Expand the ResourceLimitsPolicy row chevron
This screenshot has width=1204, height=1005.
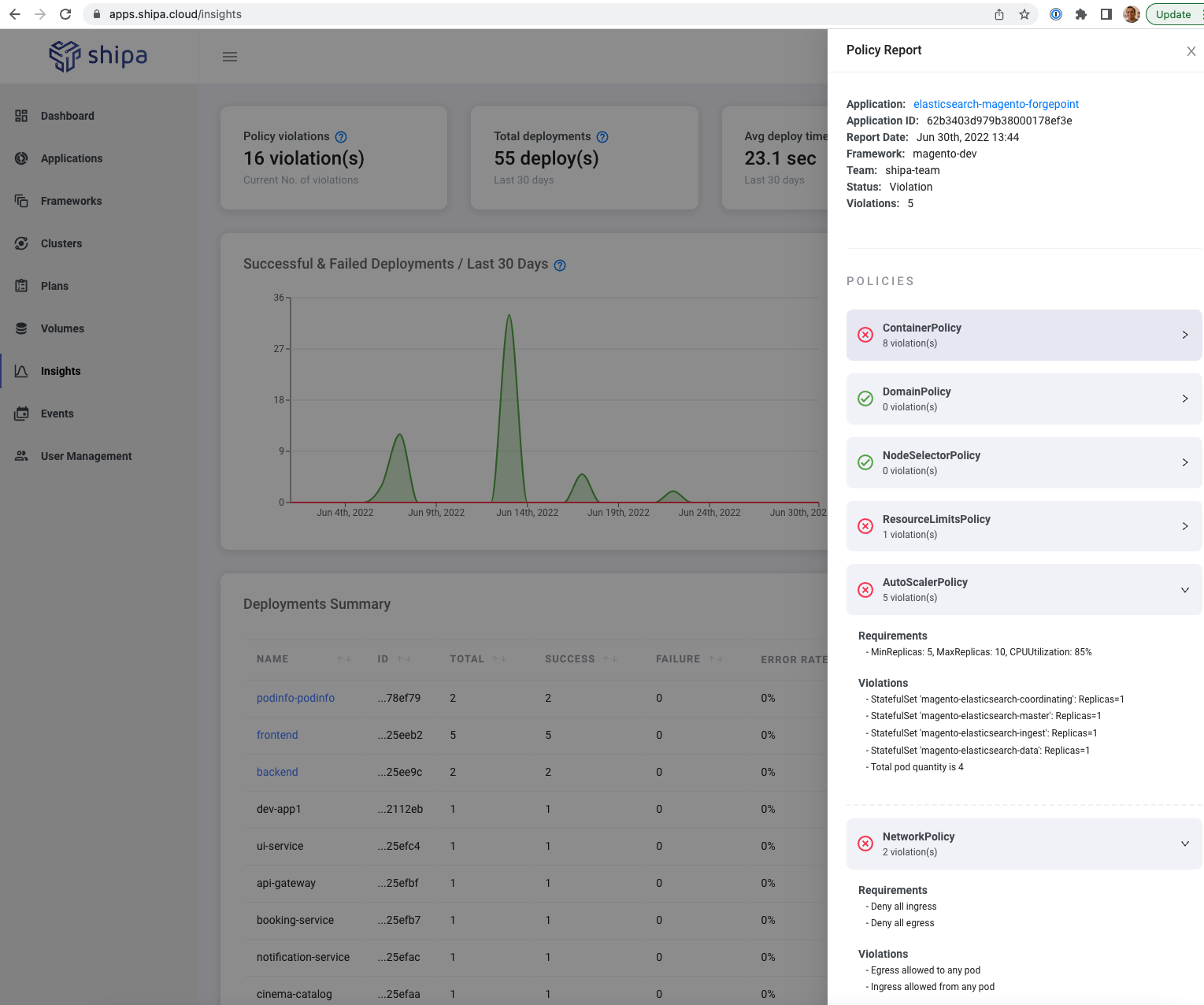[1185, 526]
